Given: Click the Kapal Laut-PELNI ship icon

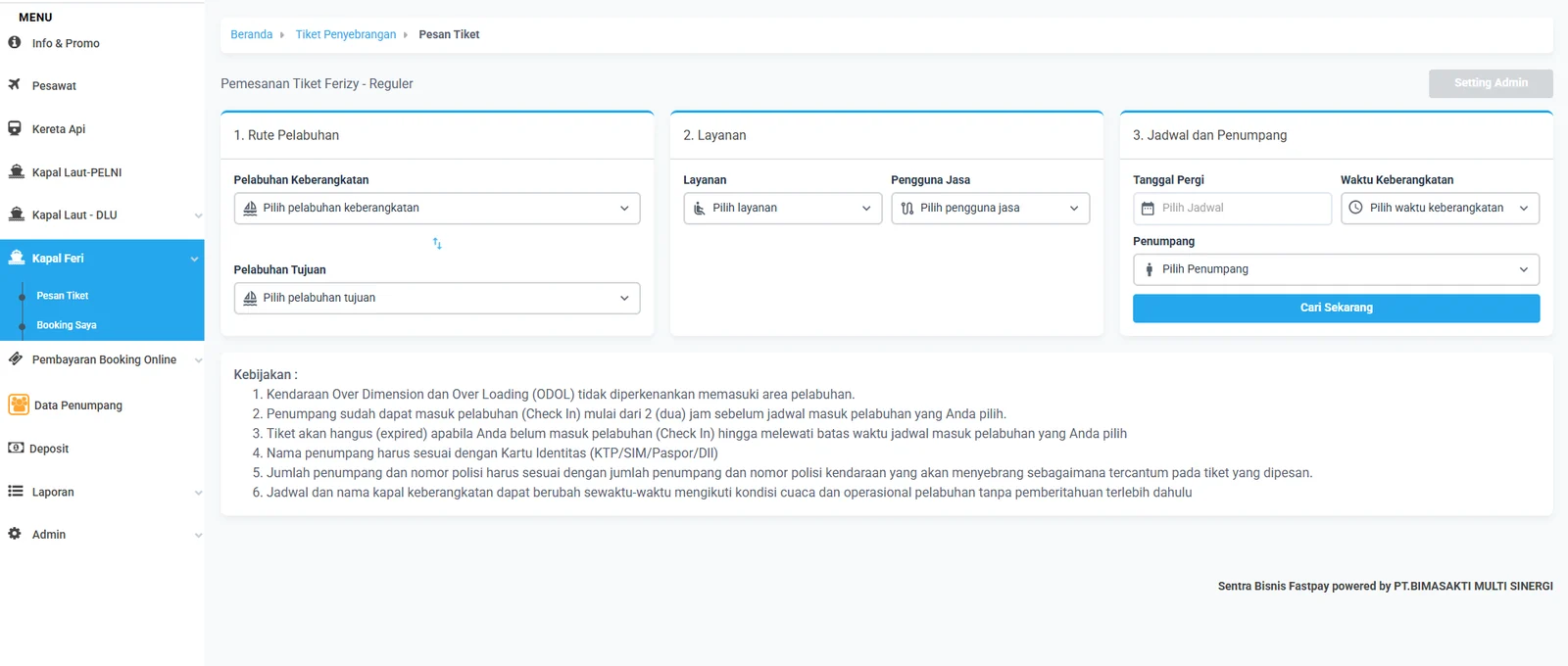Looking at the screenshot, I should click(16, 171).
